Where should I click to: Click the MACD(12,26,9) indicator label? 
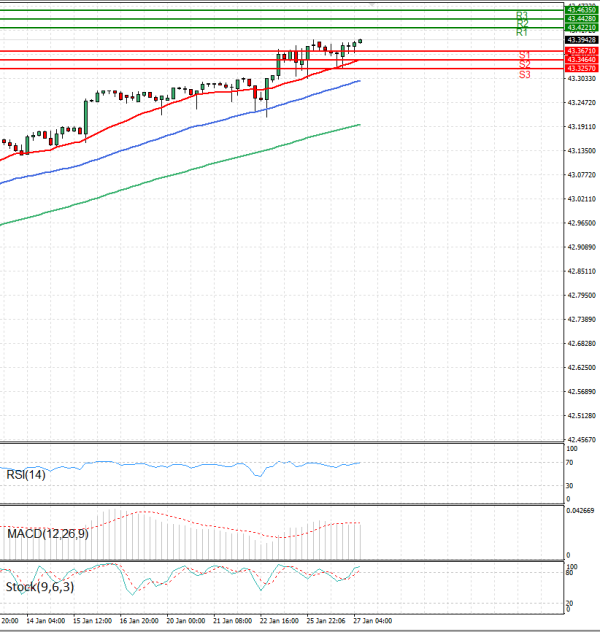[48, 534]
